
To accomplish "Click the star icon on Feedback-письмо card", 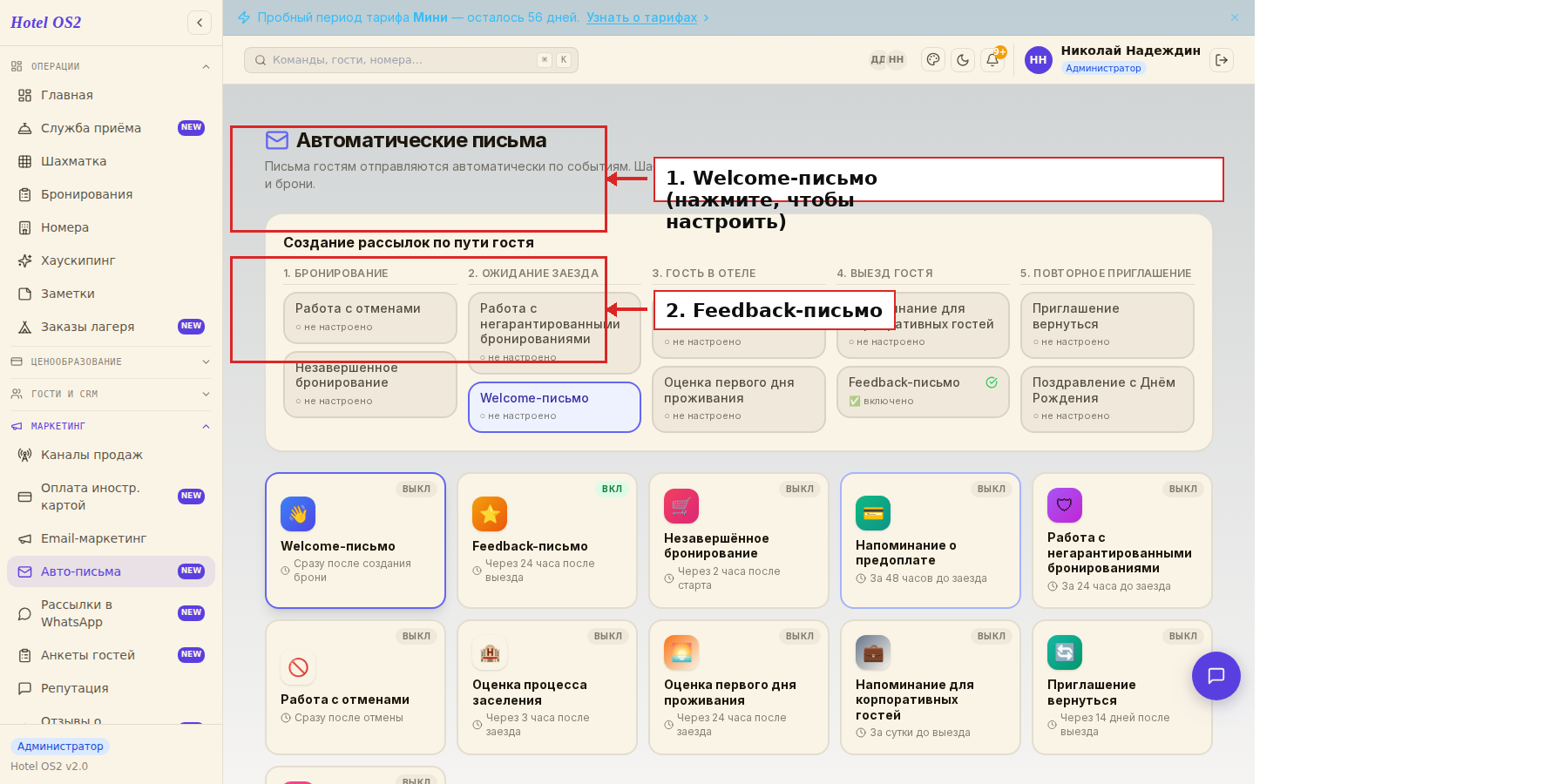I will 490,514.
